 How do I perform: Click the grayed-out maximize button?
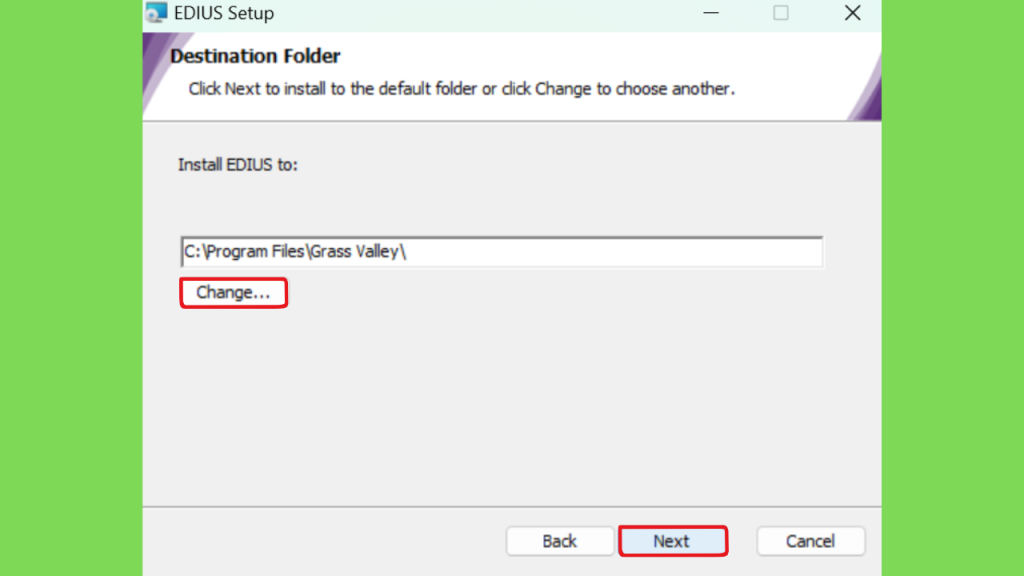pyautogui.click(x=780, y=12)
